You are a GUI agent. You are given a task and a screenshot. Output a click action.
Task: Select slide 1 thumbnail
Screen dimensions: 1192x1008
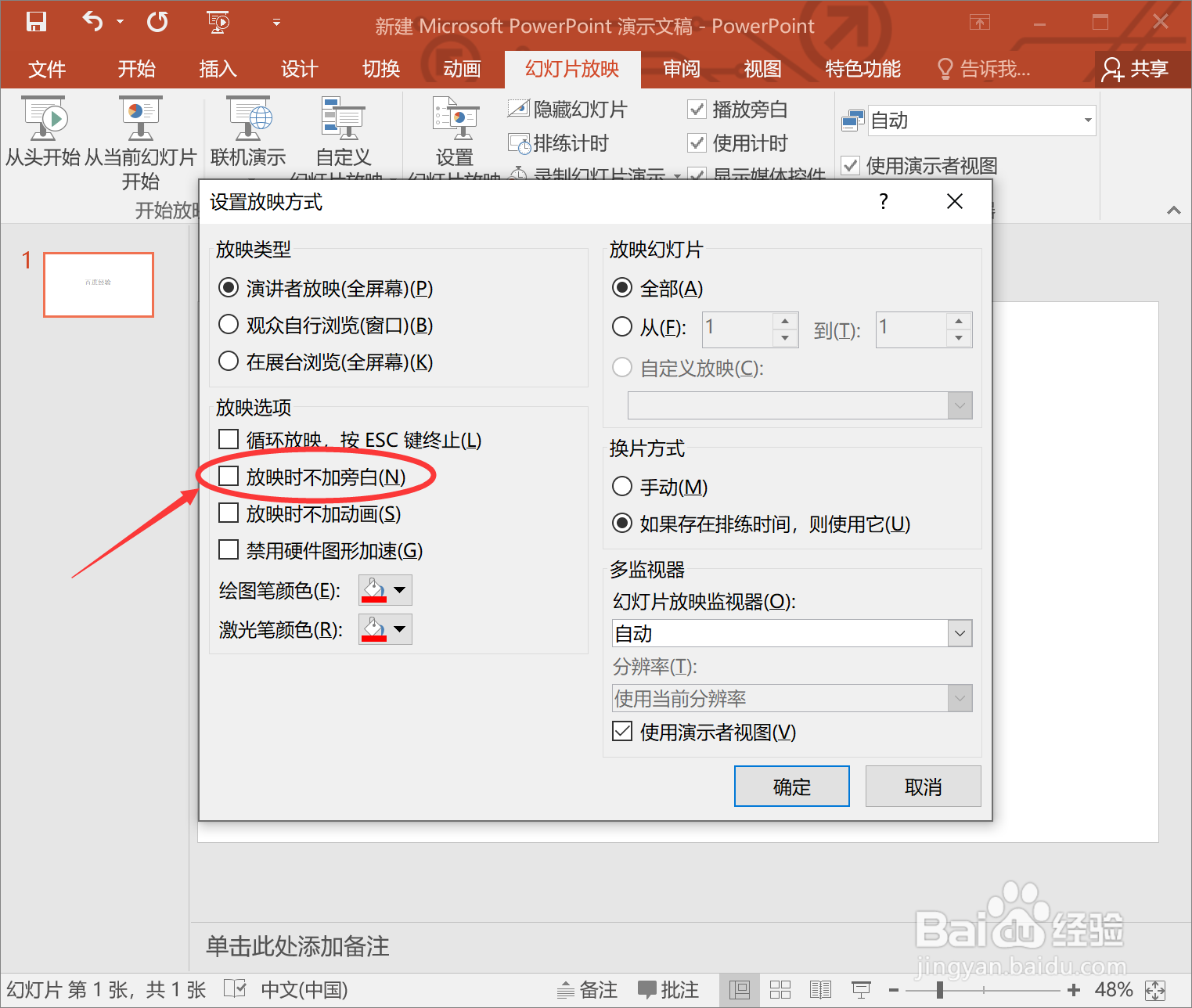click(99, 284)
